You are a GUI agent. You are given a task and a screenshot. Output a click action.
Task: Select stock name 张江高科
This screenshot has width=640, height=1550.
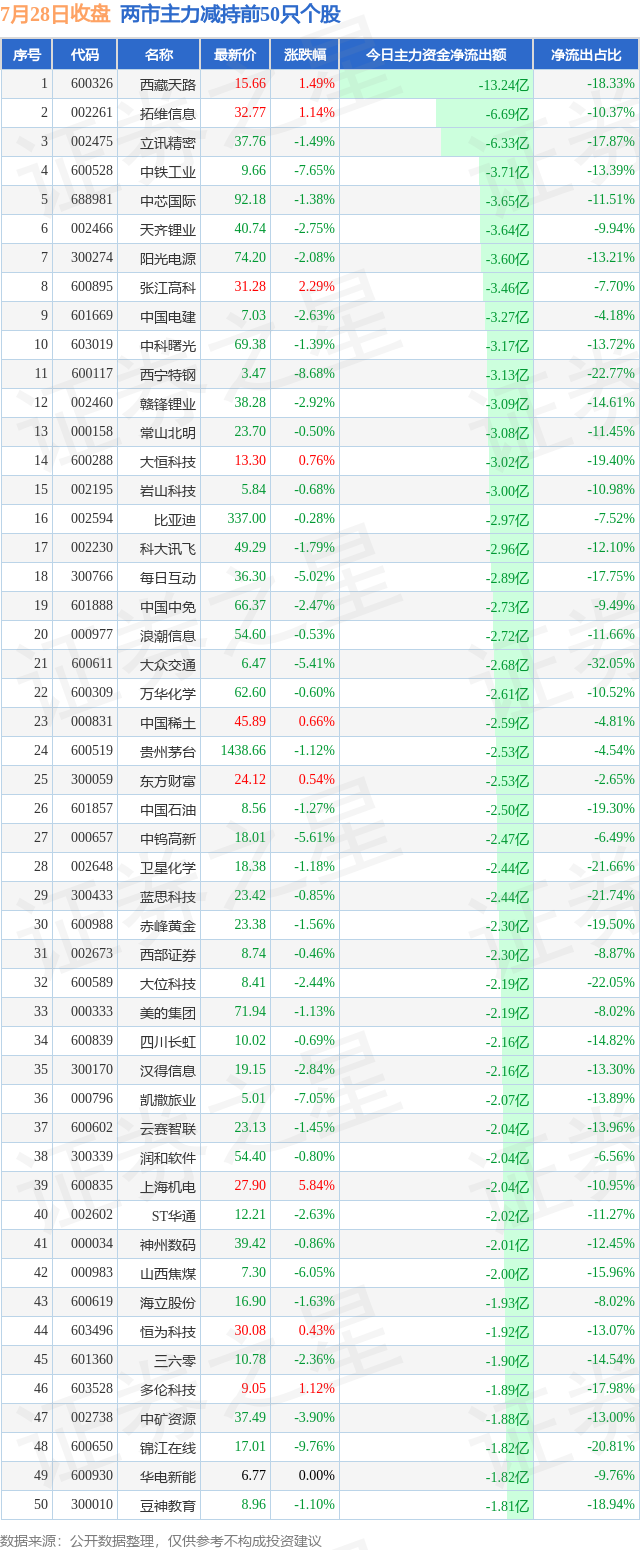click(x=168, y=287)
